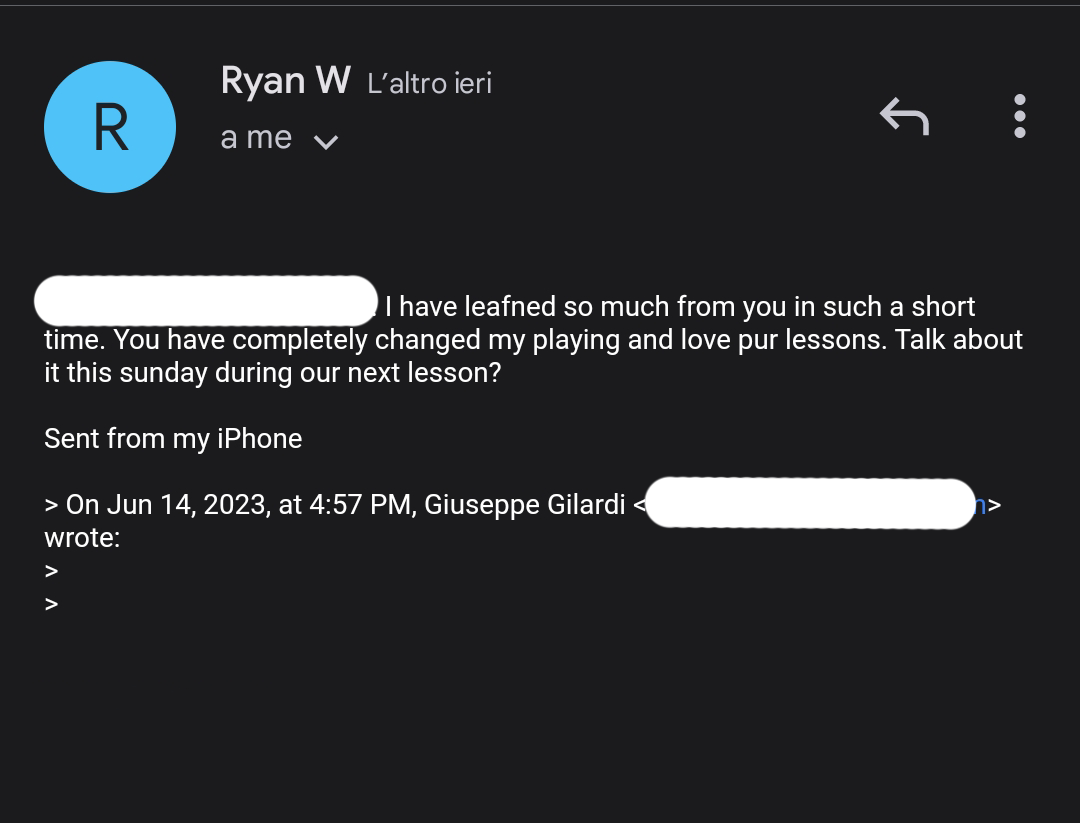This screenshot has height=823, width=1080.
Task: Click the "On Jun 14, 2023" quoted date
Action: click(x=167, y=505)
